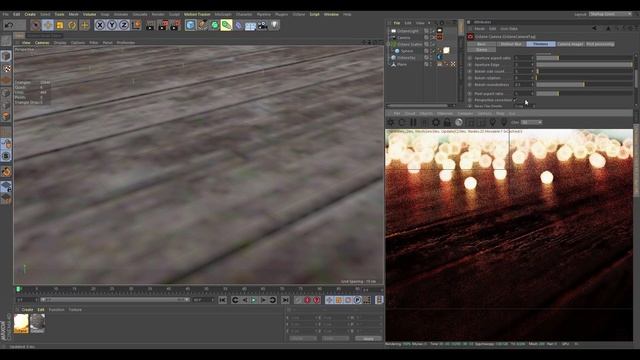Click the coordinate system icon
Viewport: 640px width, 360px height.
tap(136, 25)
